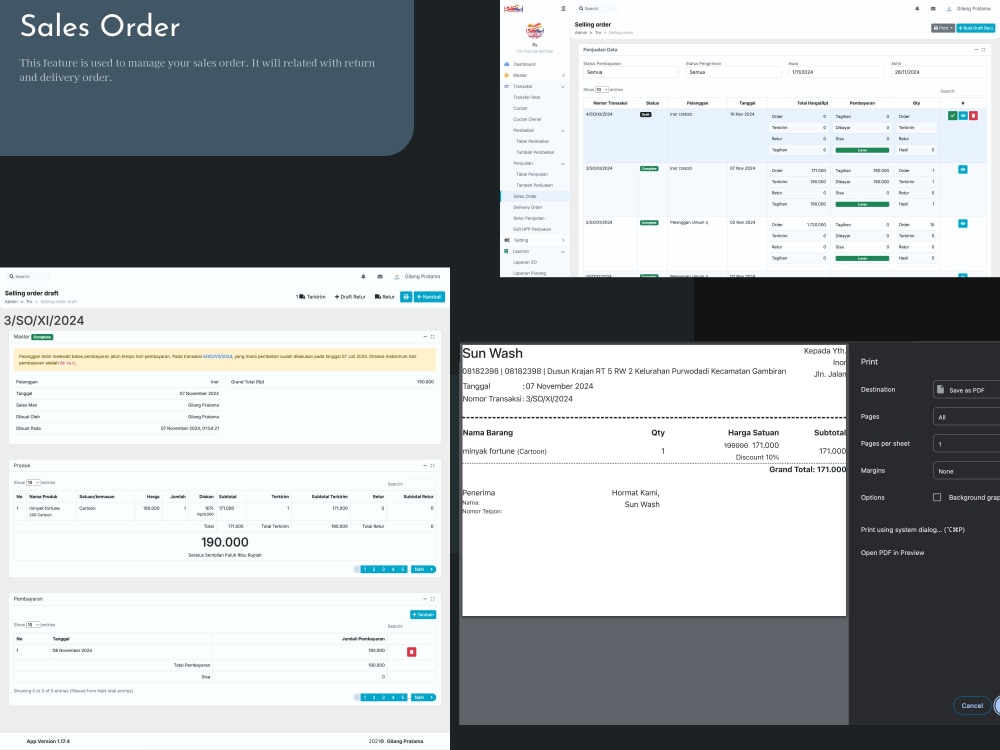Click page 3 in Produk pagination
Viewport: 1000px width, 750px height.
[x=384, y=570]
